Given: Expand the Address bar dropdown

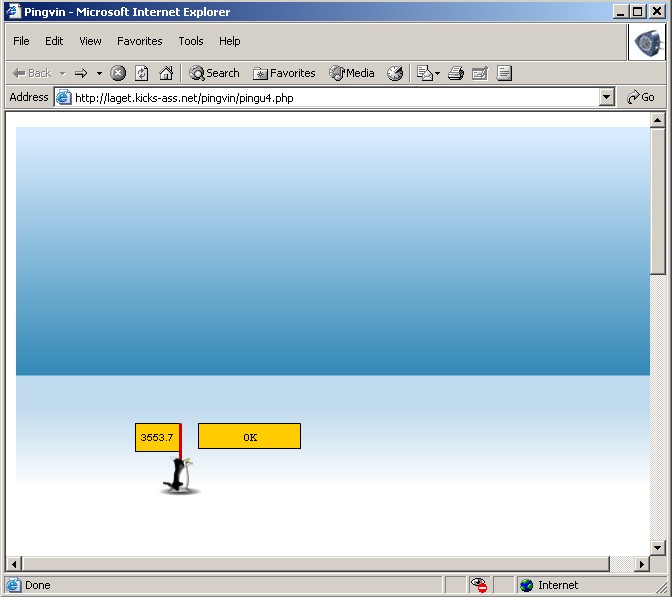Looking at the screenshot, I should [x=606, y=97].
